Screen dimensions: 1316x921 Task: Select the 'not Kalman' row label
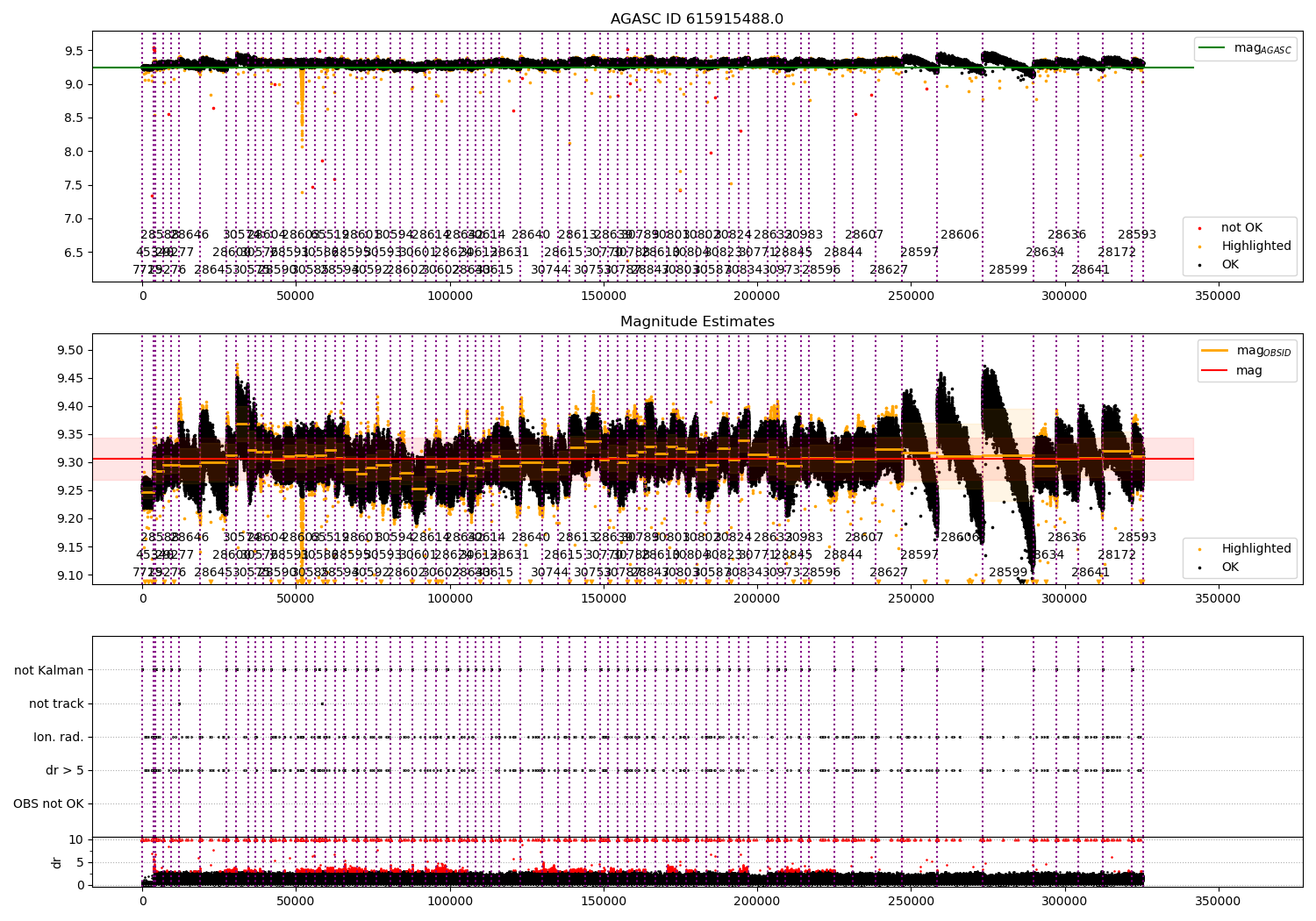click(49, 670)
